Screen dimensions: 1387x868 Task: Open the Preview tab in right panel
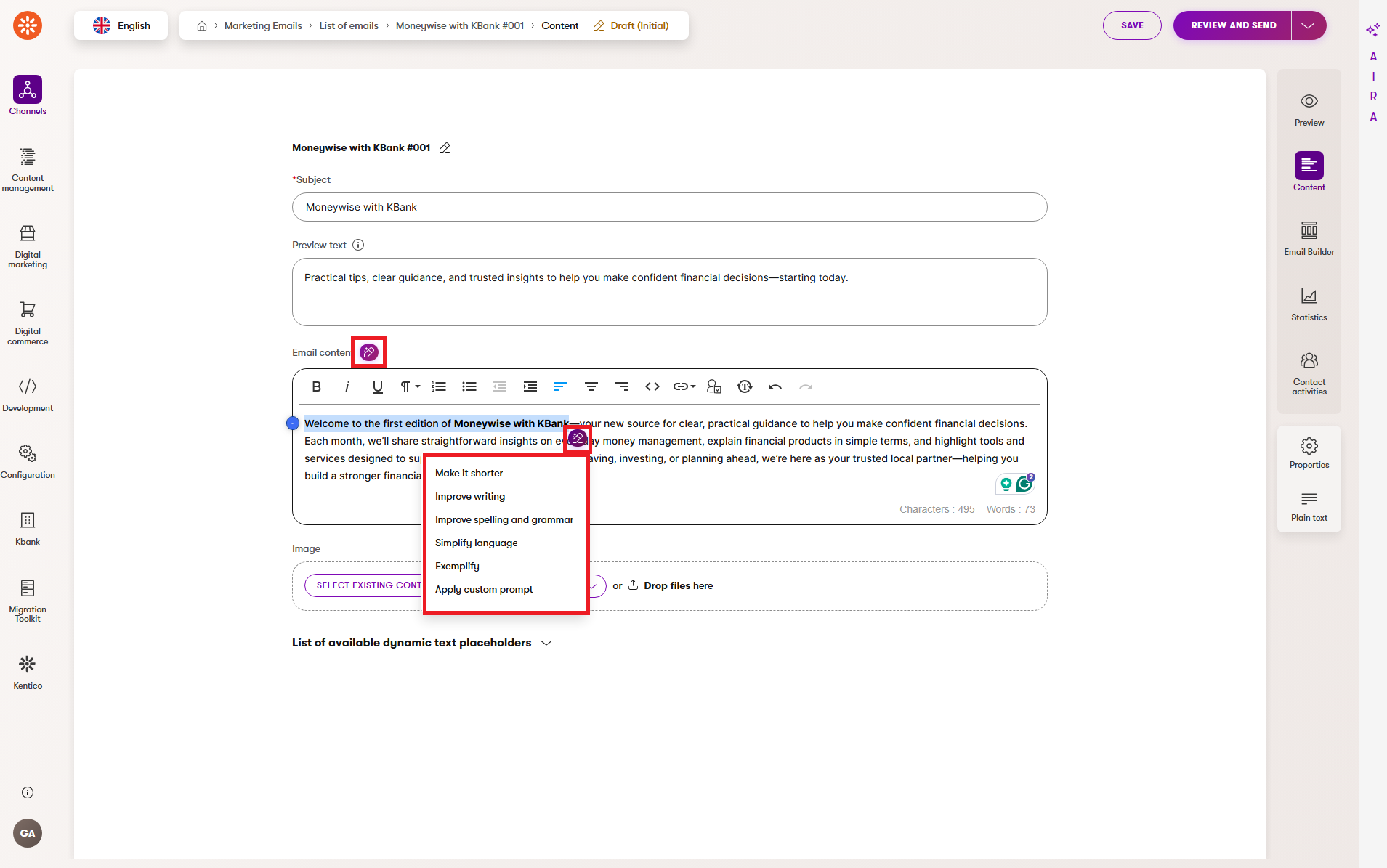coord(1309,110)
